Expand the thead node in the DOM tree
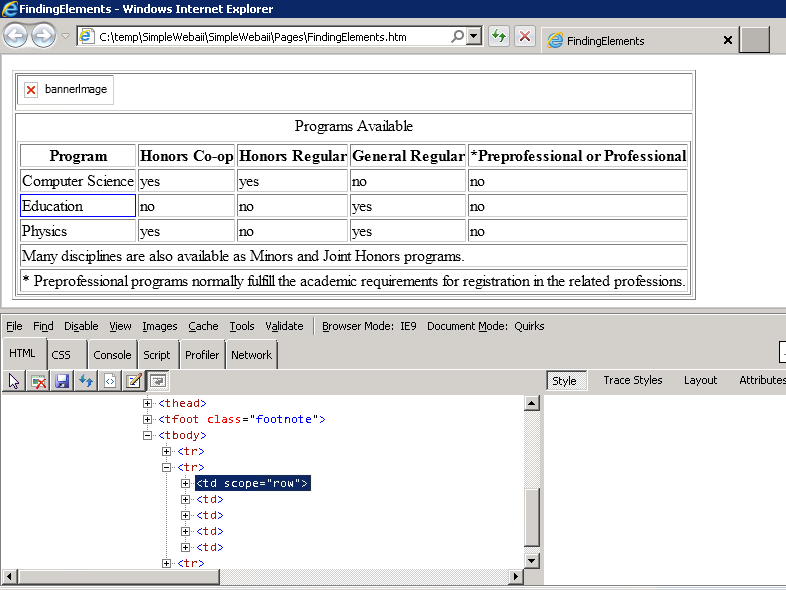 148,403
